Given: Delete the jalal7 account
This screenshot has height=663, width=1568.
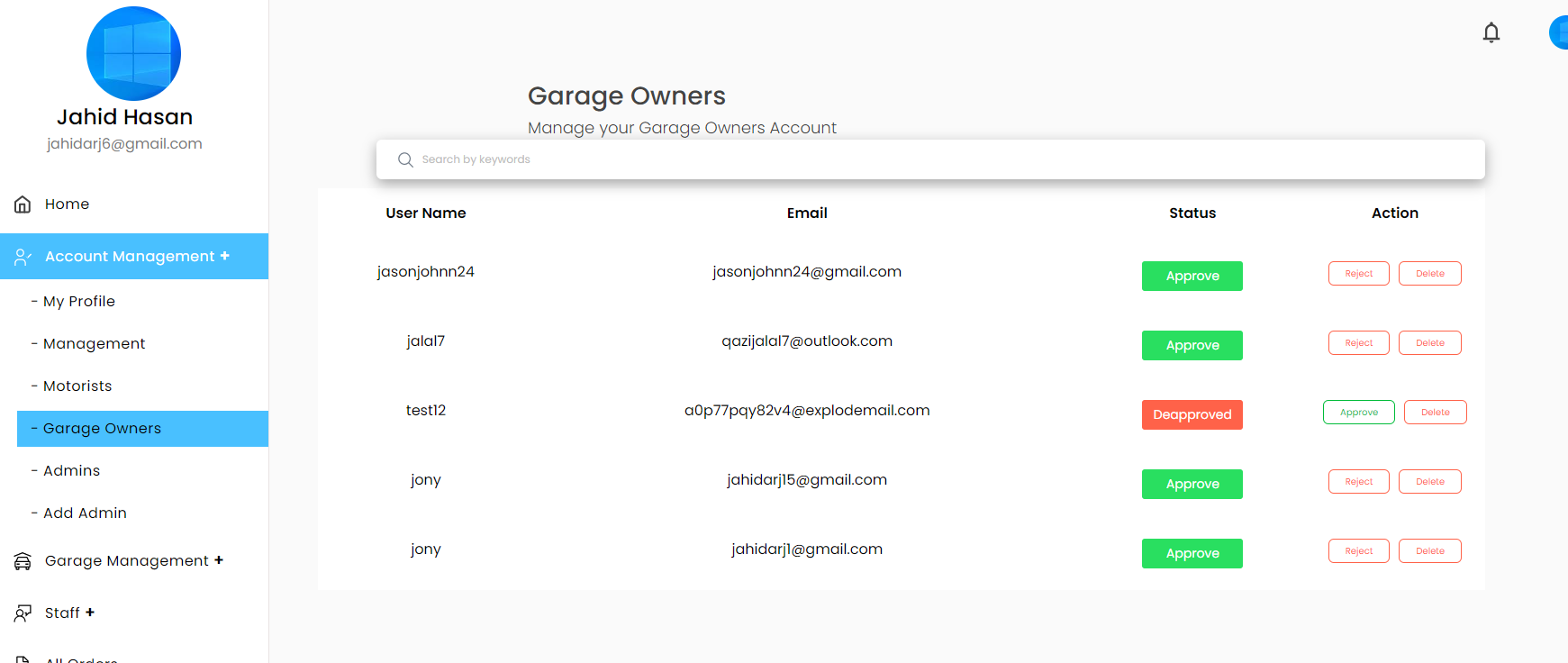Looking at the screenshot, I should point(1429,342).
